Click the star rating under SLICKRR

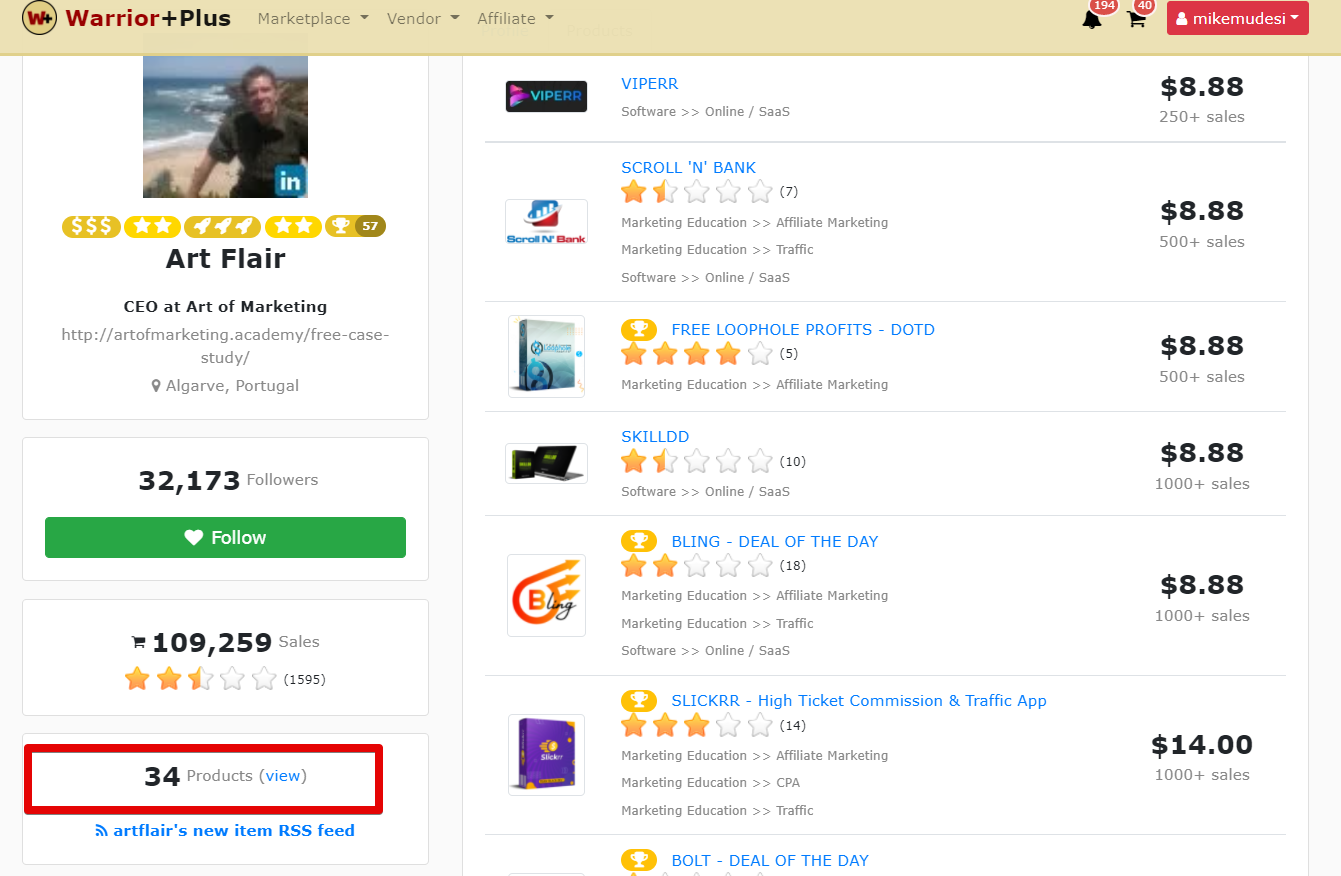click(697, 725)
